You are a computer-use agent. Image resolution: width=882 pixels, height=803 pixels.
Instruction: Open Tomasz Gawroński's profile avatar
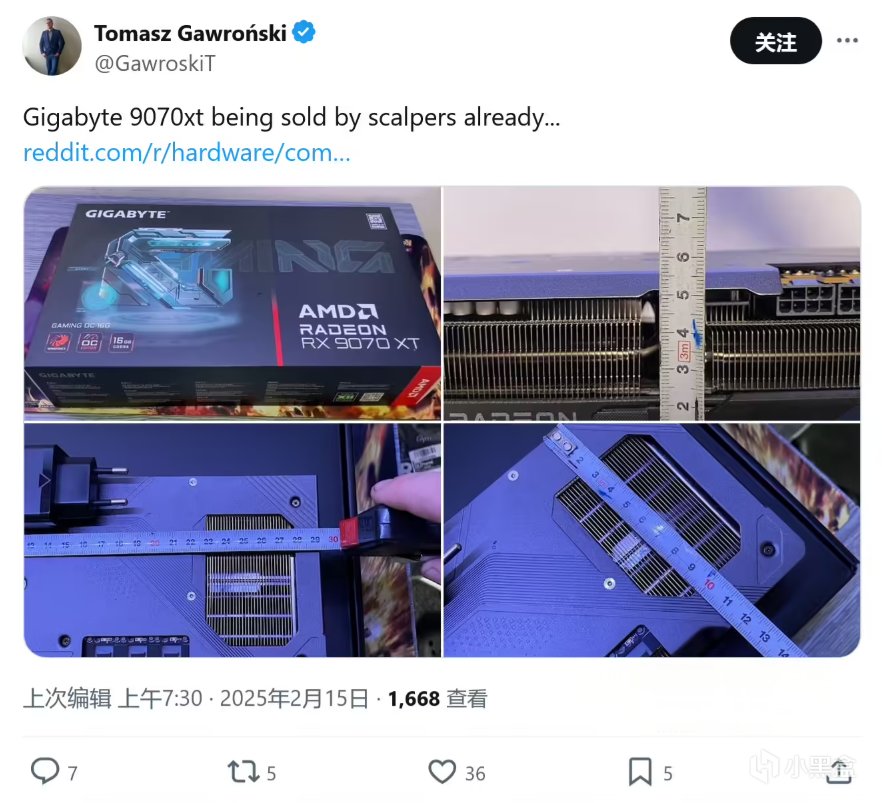pos(52,46)
